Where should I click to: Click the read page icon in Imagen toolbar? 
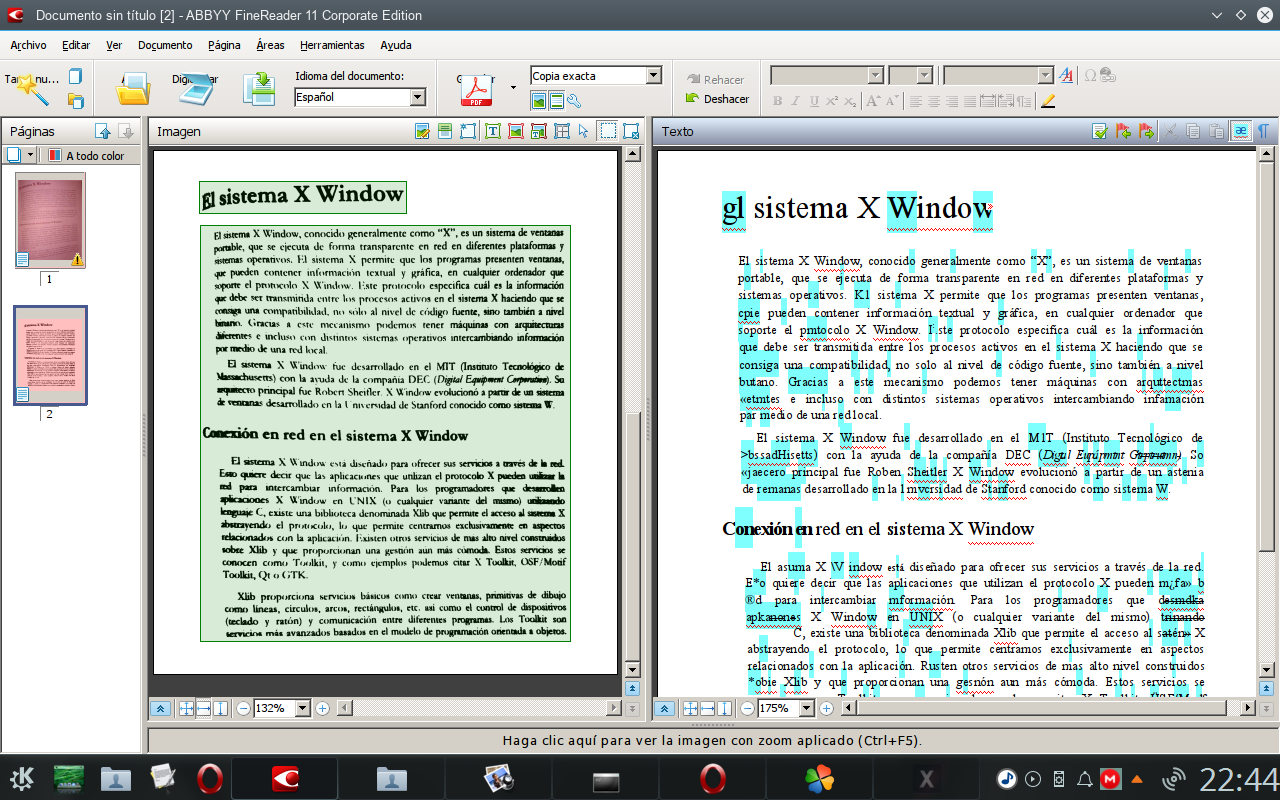click(x=445, y=131)
